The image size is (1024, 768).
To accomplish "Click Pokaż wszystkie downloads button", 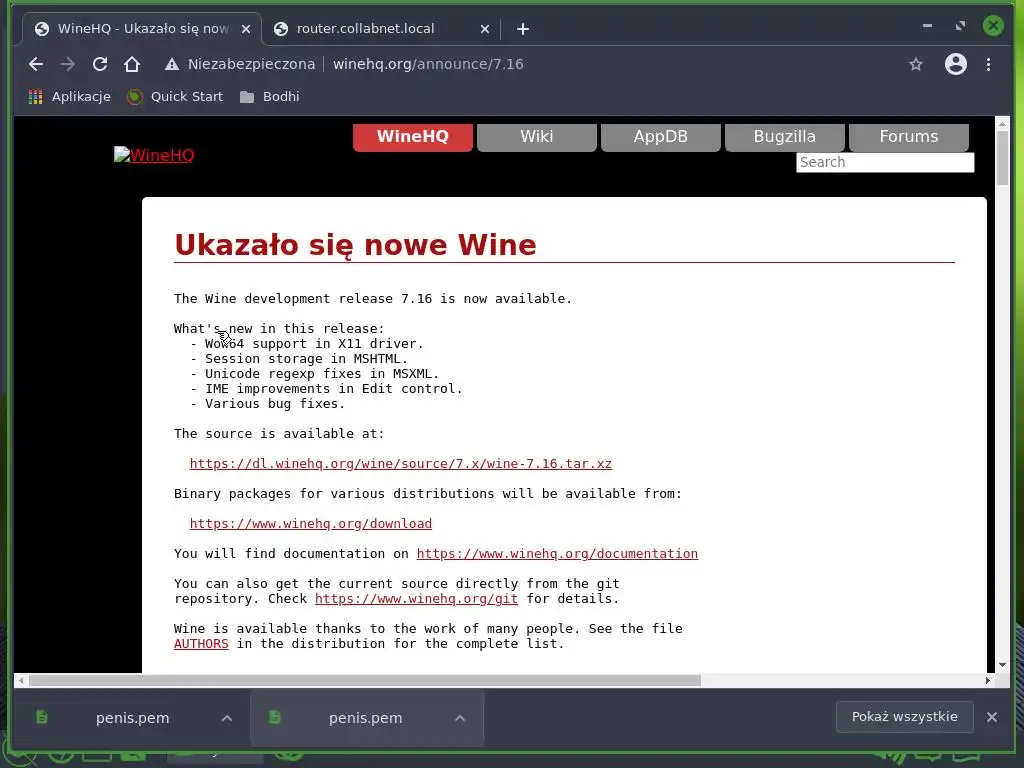I will pos(904,717).
